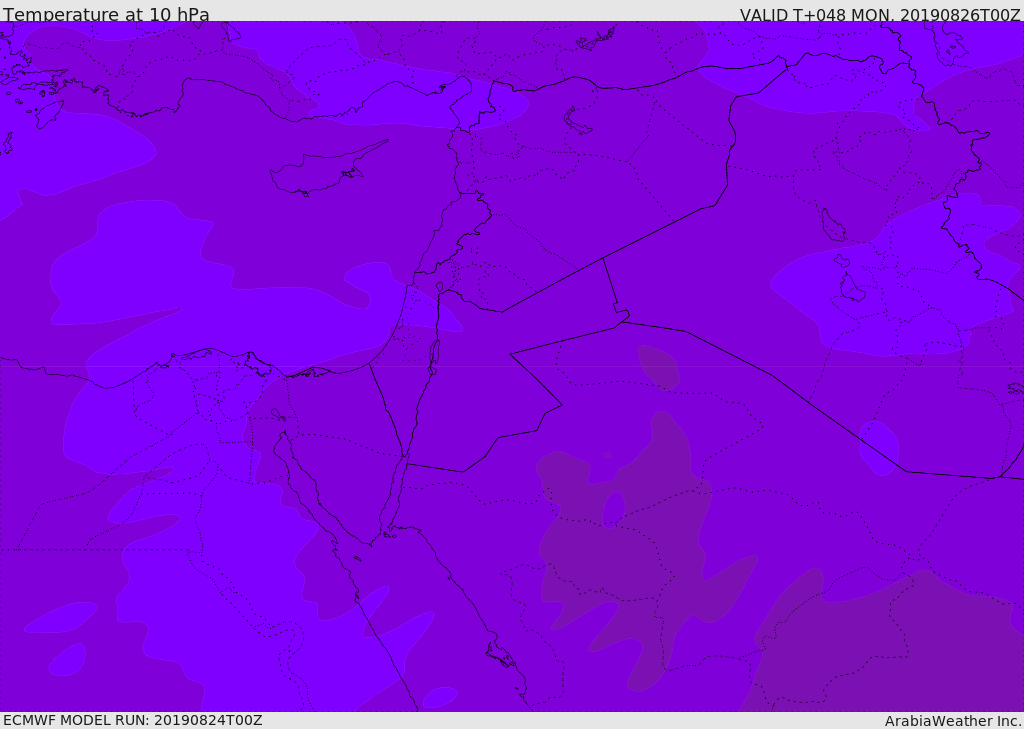Click the 'ECMWF MODEL RUN: 20190824T00Z' text
This screenshot has height=729, width=1024.
click(x=133, y=720)
